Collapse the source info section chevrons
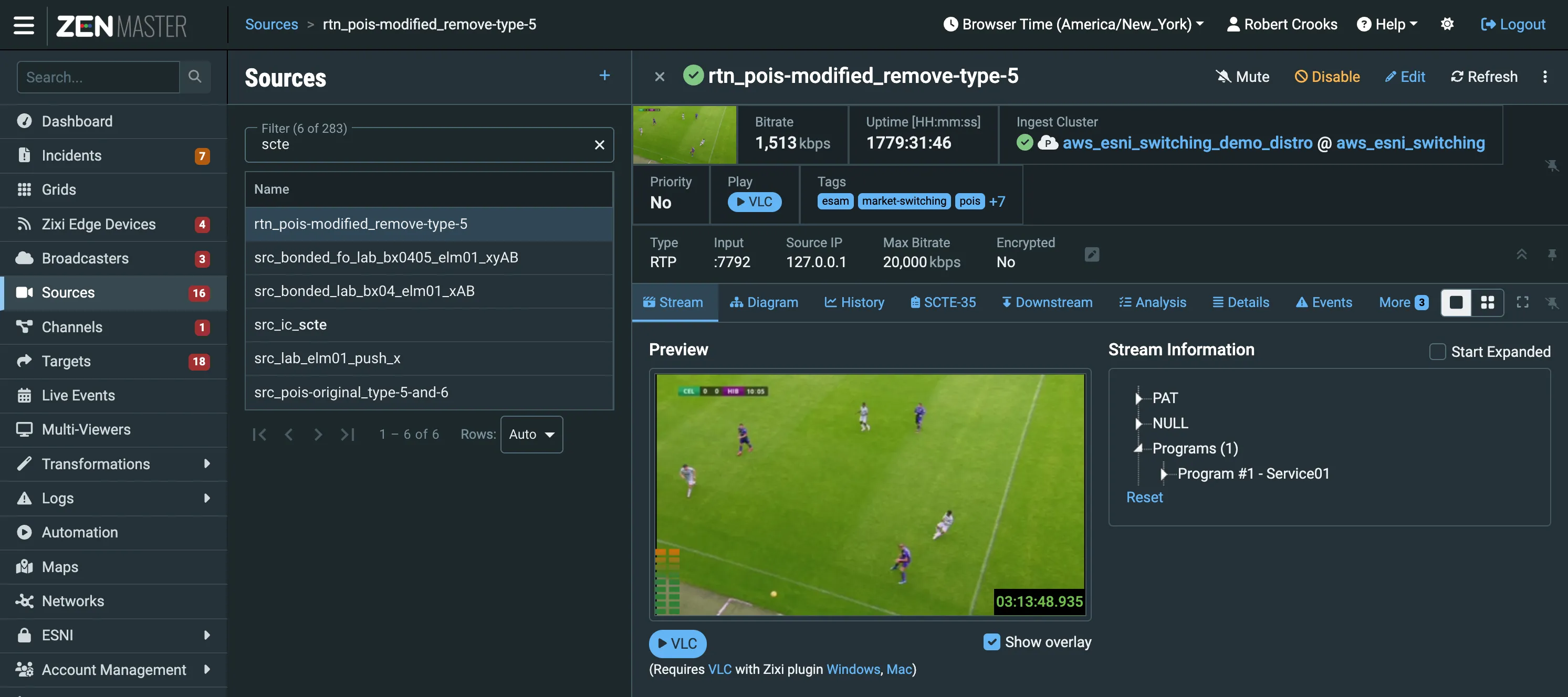Viewport: 1568px width, 697px height. tap(1521, 254)
